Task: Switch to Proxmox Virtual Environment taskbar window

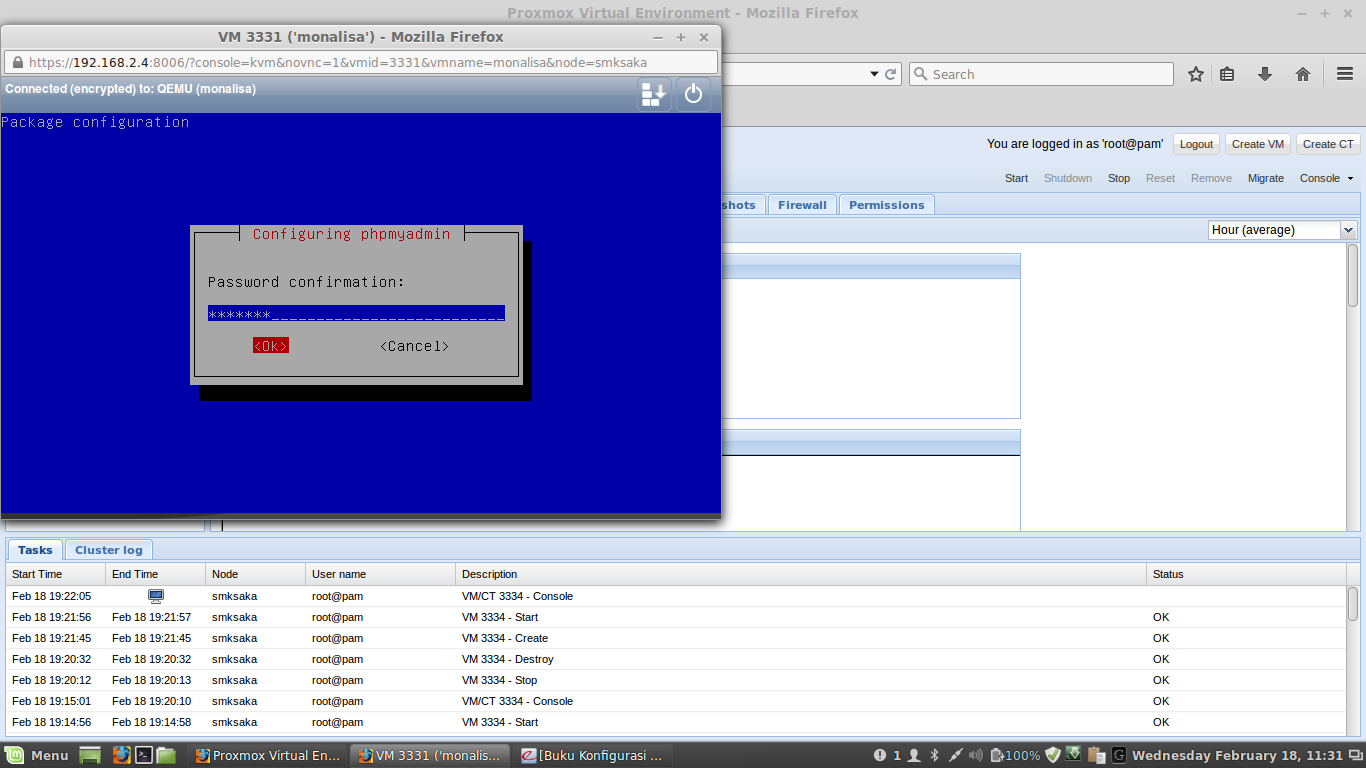Action: pyautogui.click(x=267, y=755)
